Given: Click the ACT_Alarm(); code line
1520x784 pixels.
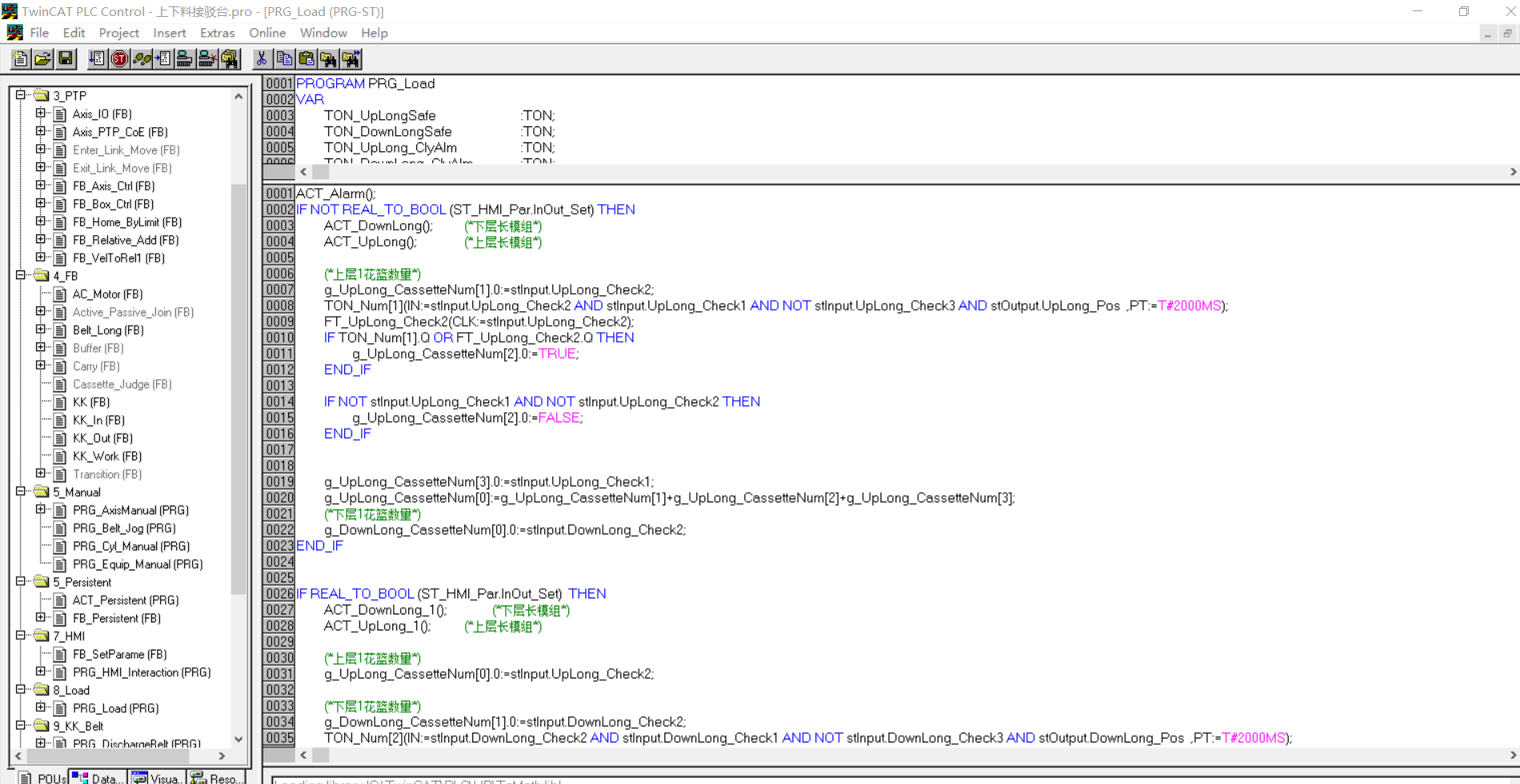Looking at the screenshot, I should [335, 194].
